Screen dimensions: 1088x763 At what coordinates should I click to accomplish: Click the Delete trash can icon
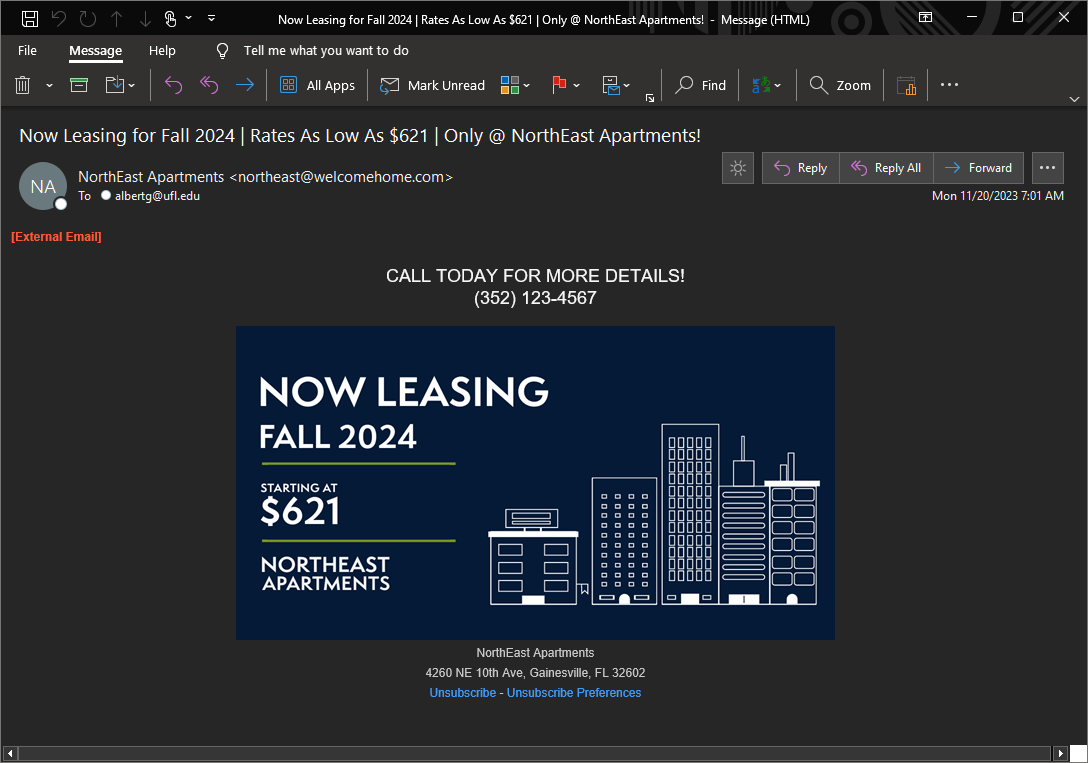23,86
